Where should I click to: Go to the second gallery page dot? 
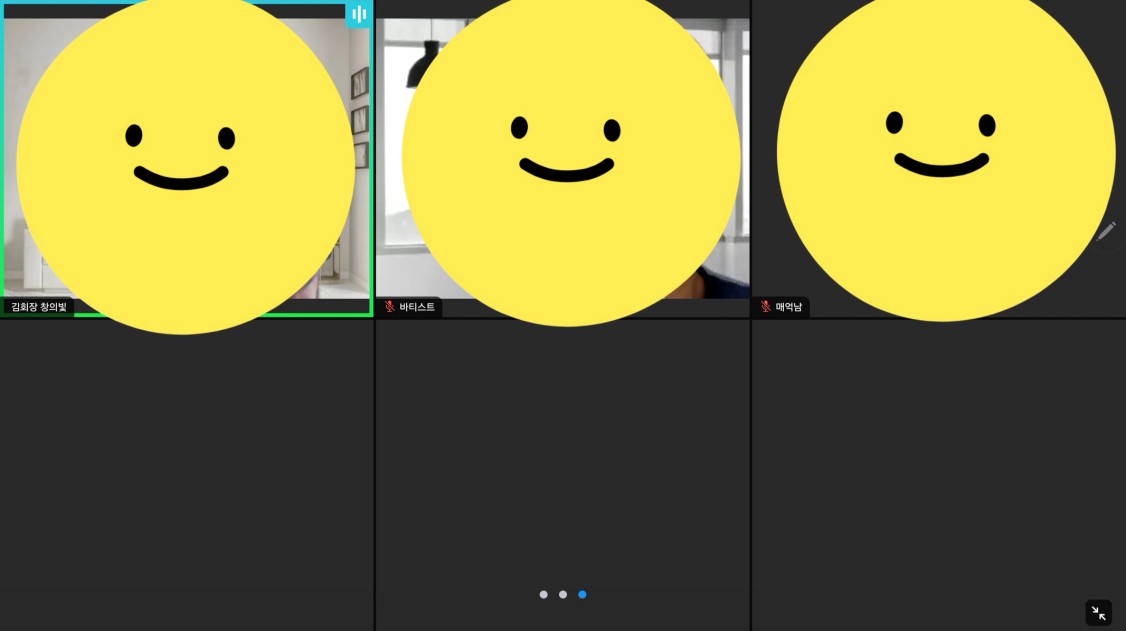(563, 594)
